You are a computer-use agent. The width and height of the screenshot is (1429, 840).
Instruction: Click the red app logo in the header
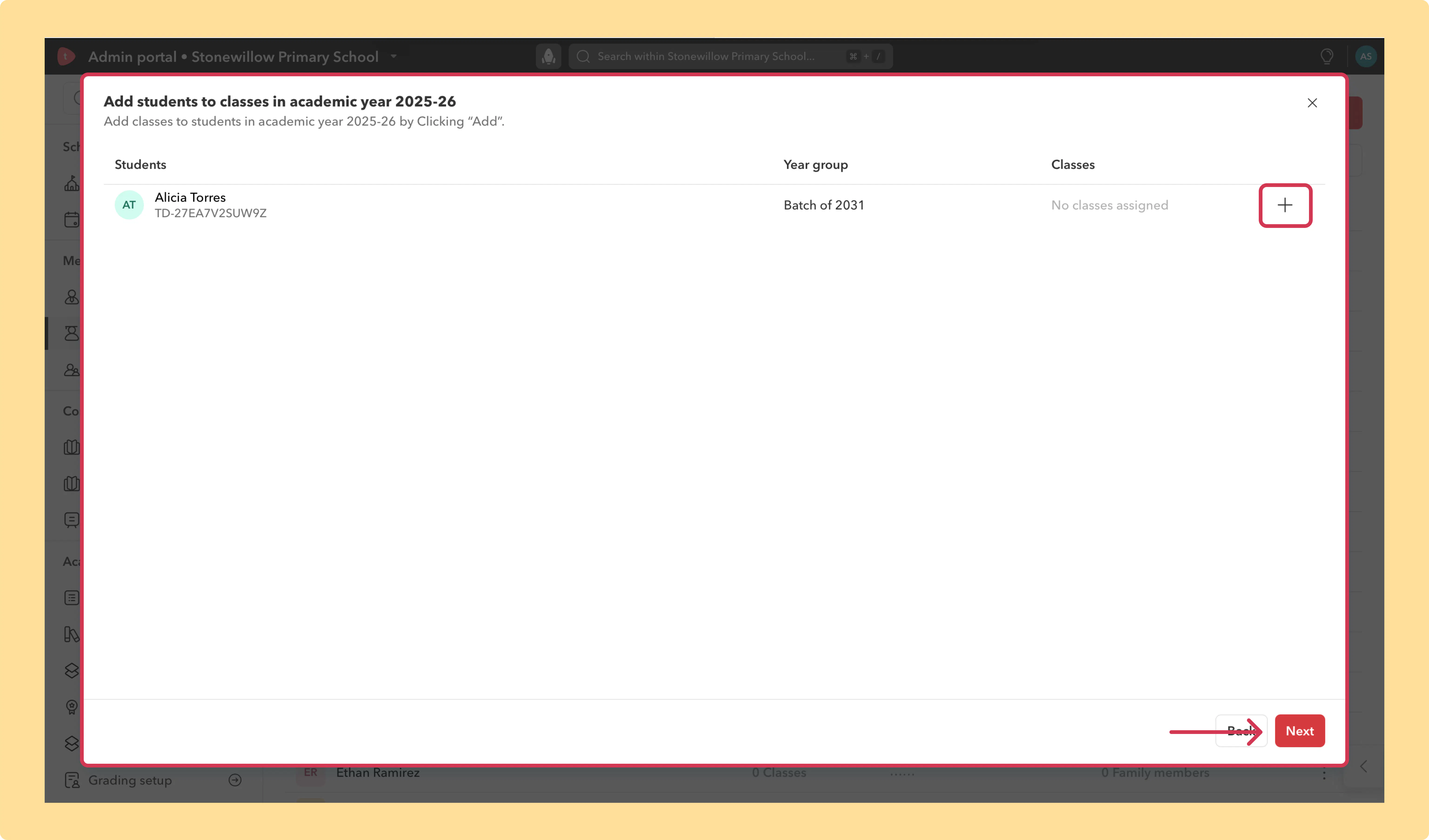coord(66,56)
